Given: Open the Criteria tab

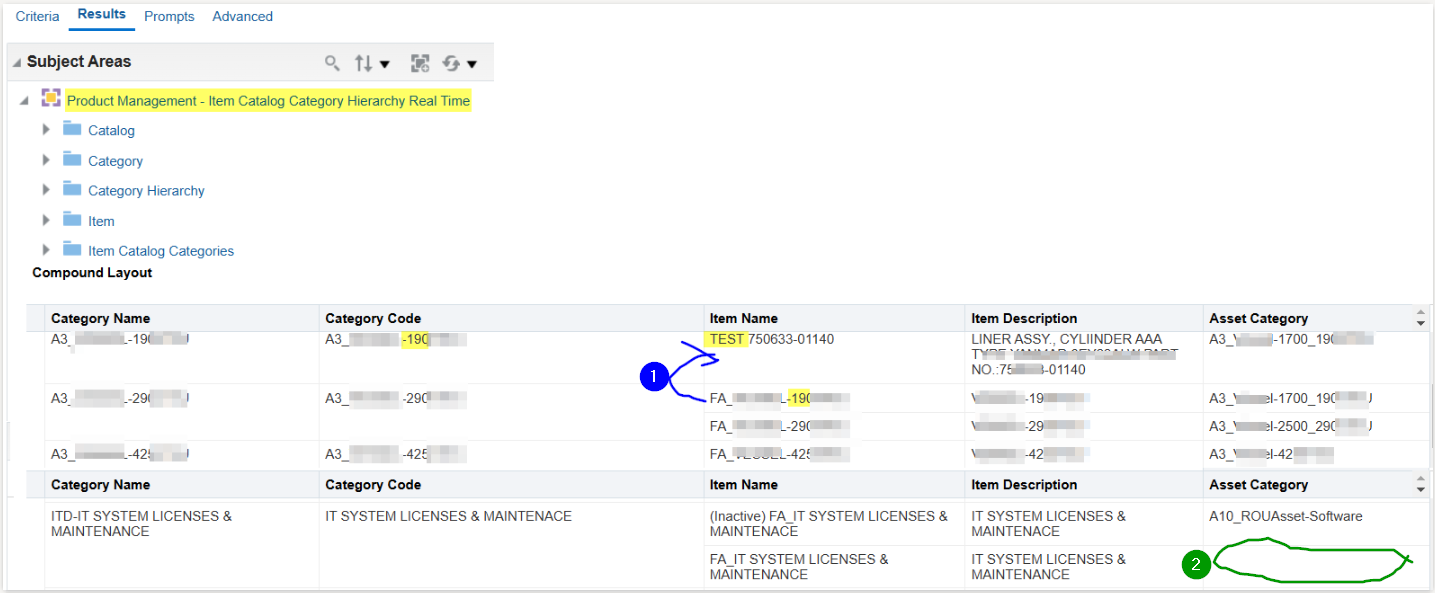Looking at the screenshot, I should click(x=37, y=17).
